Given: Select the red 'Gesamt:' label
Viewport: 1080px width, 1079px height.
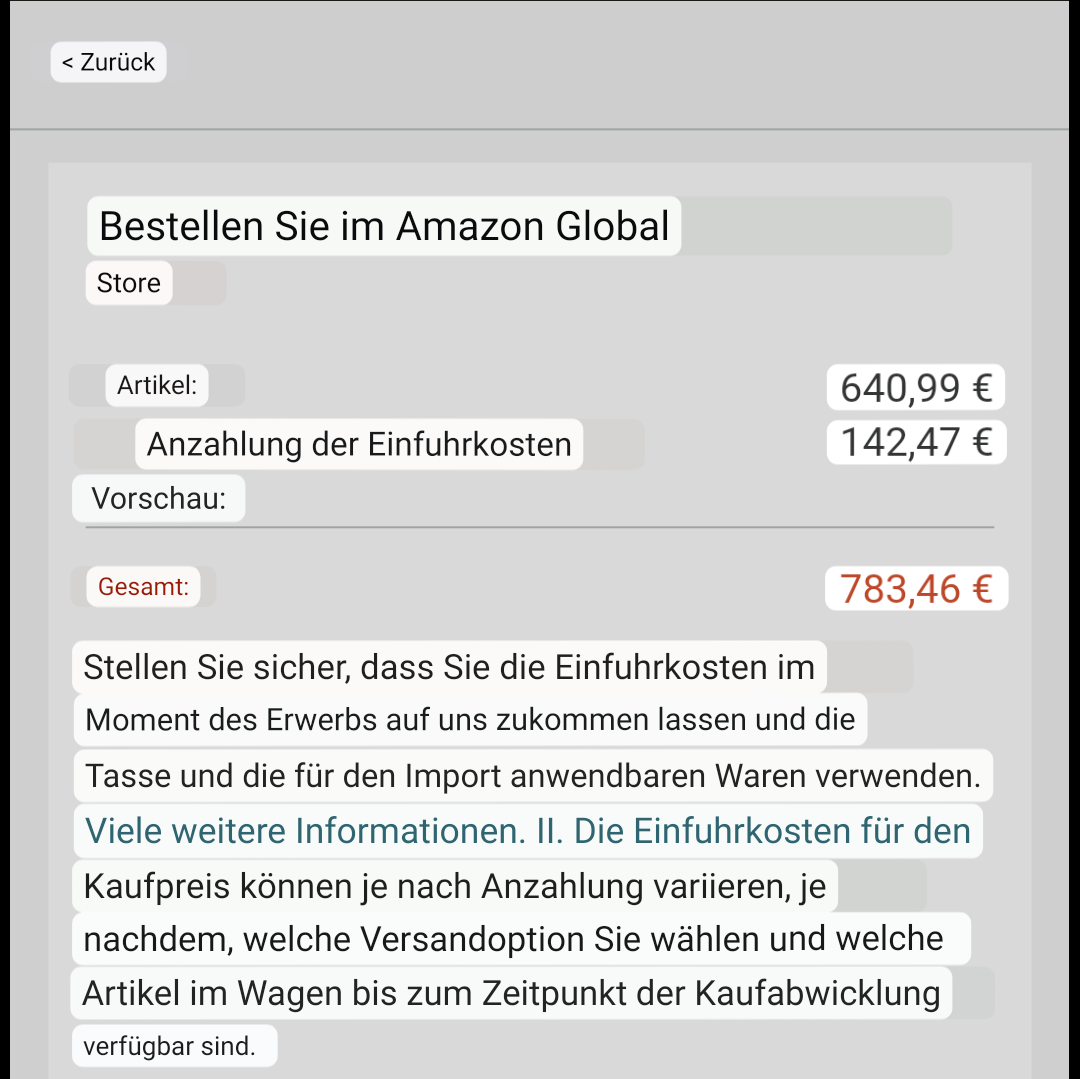Looking at the screenshot, I should (143, 586).
